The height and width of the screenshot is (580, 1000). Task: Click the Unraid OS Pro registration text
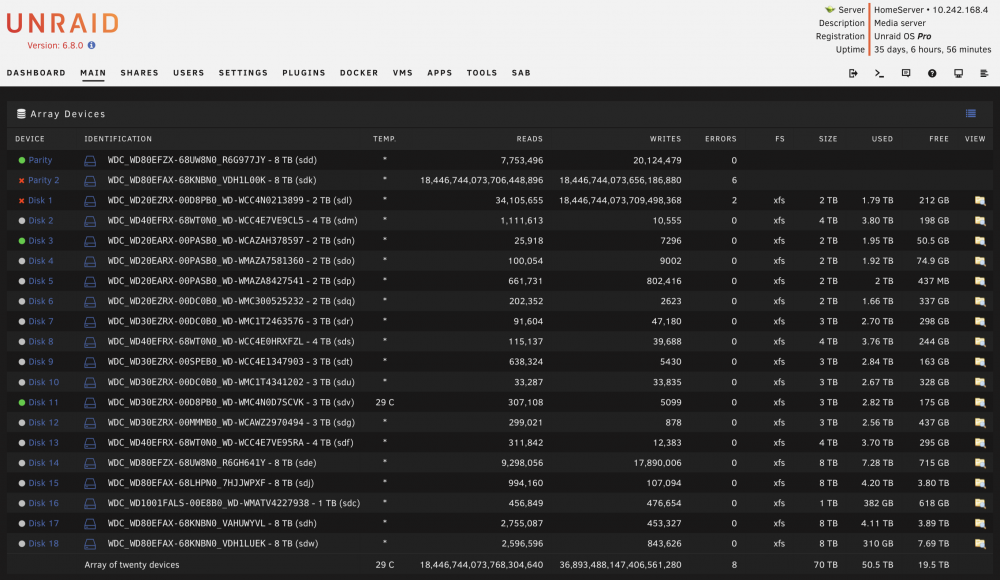(x=902, y=36)
